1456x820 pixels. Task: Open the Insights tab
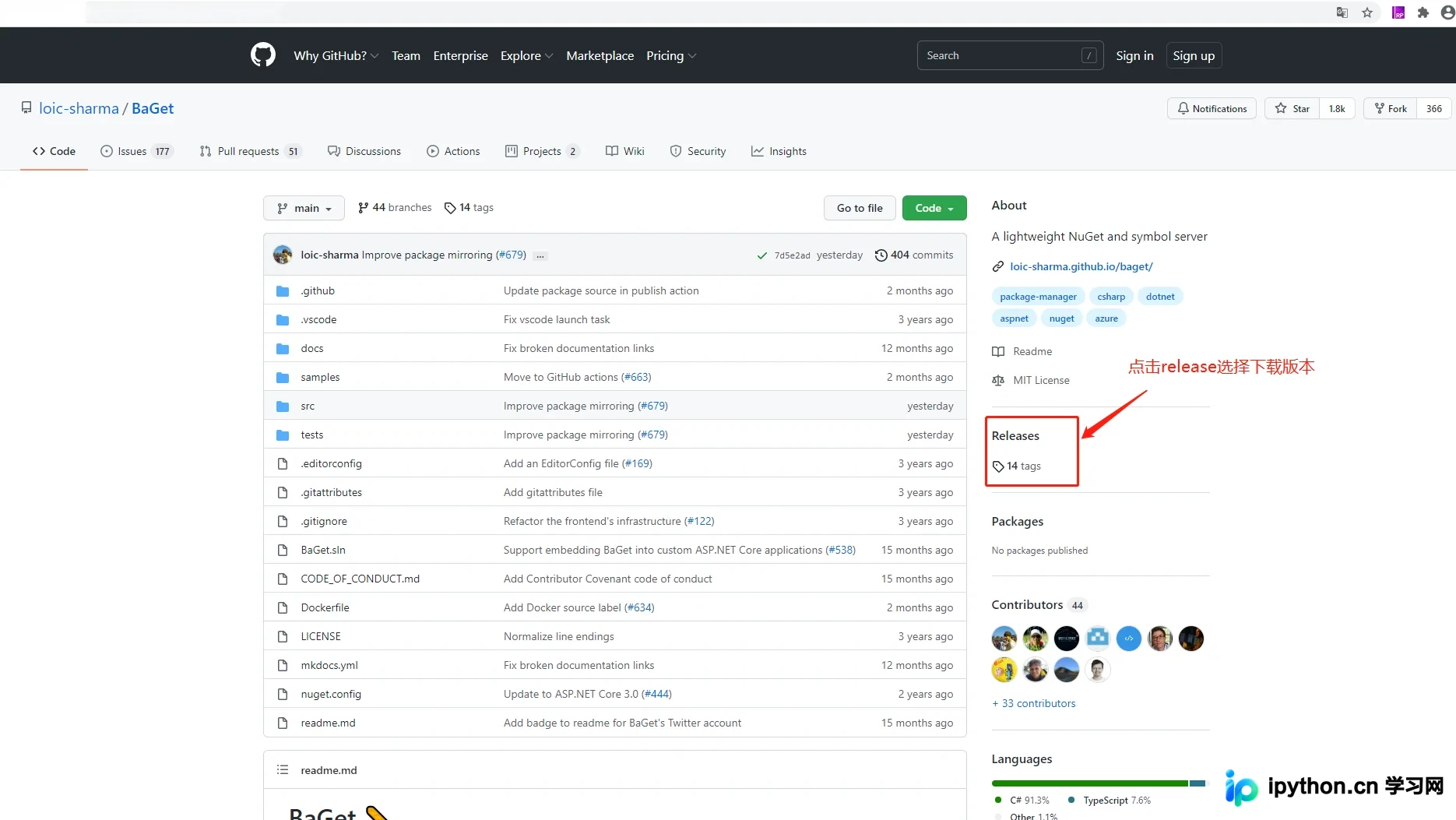pos(779,151)
